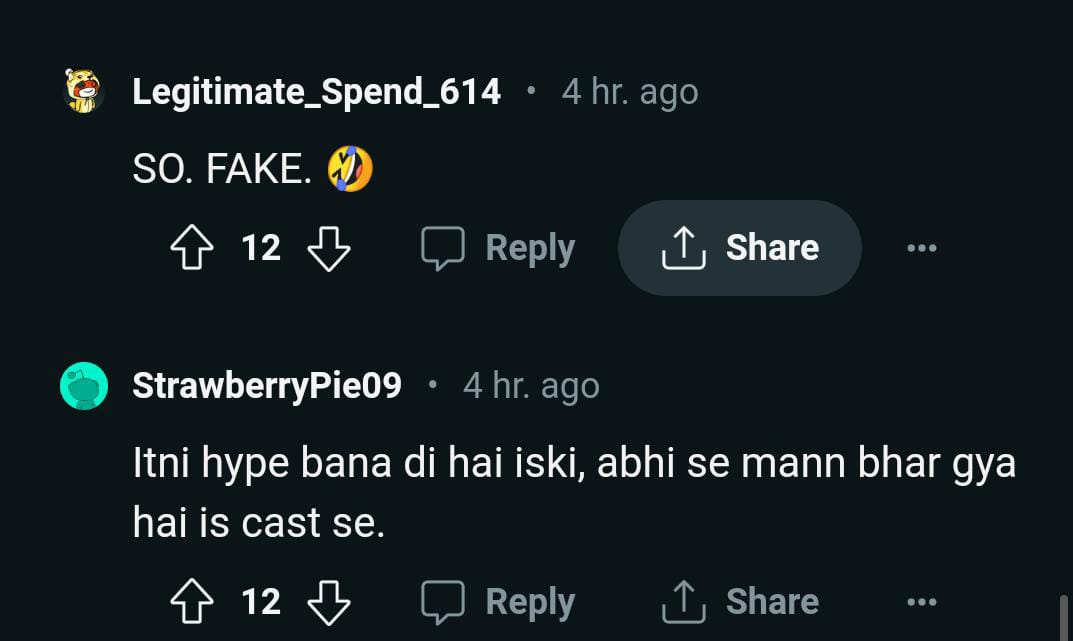Upvote StrawberryPie09's comment
1073x641 pixels.
tap(192, 602)
